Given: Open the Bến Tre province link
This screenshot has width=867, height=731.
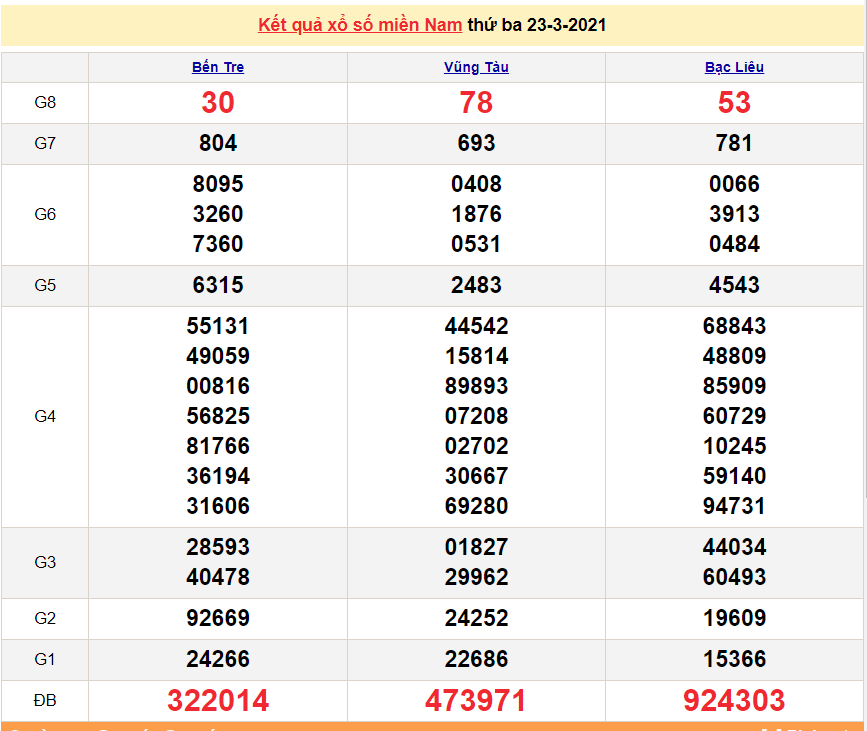Looking at the screenshot, I should coord(218,68).
